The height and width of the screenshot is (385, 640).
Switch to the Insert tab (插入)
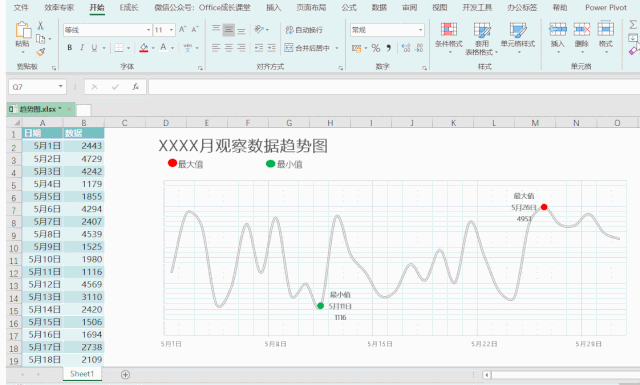(273, 7)
